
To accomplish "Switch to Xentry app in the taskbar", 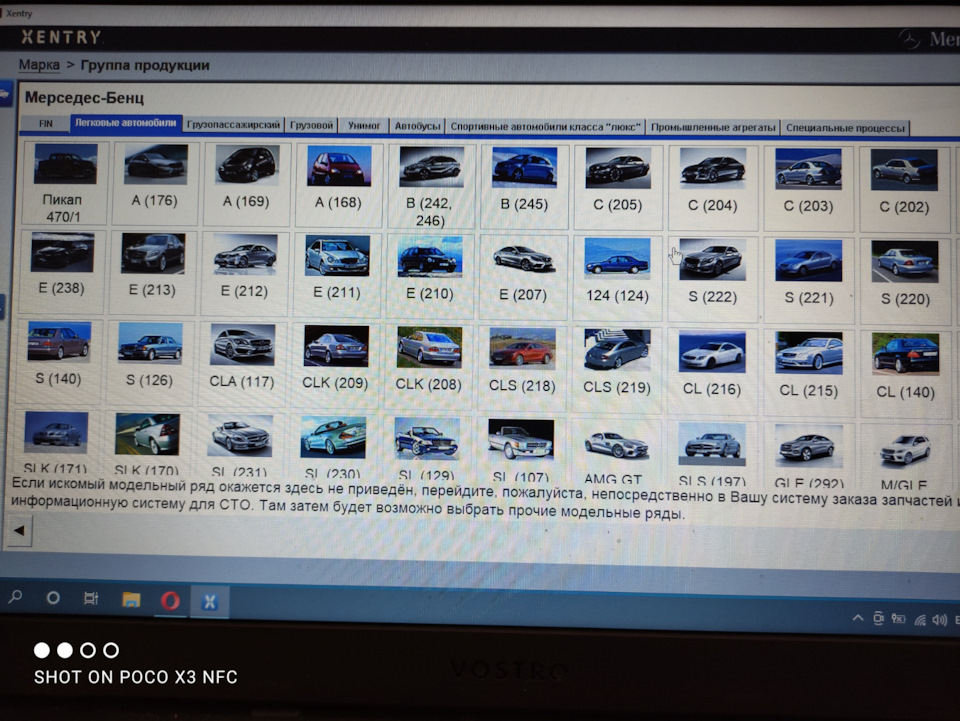I will coord(209,602).
